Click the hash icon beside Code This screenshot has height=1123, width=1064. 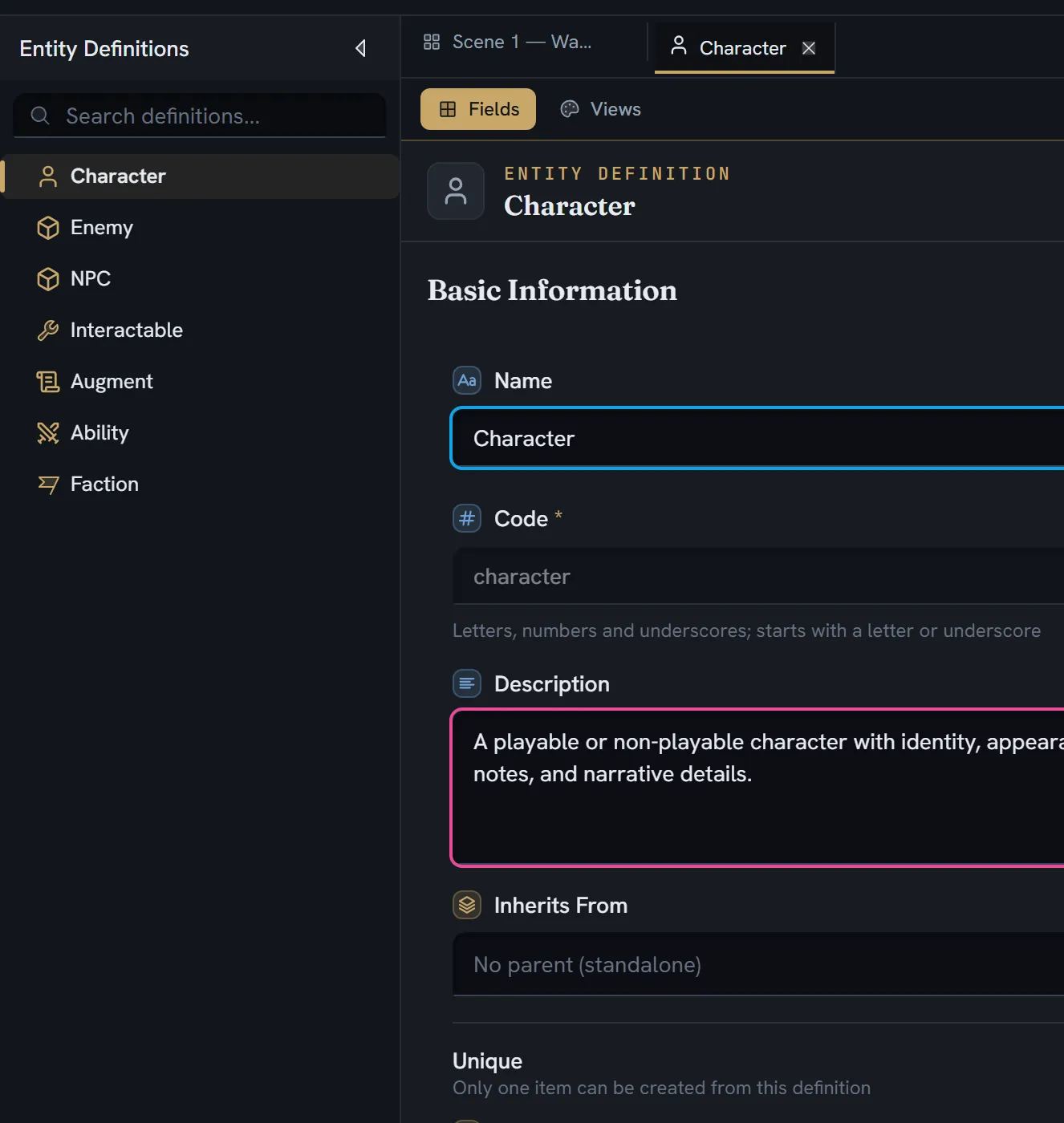click(467, 518)
